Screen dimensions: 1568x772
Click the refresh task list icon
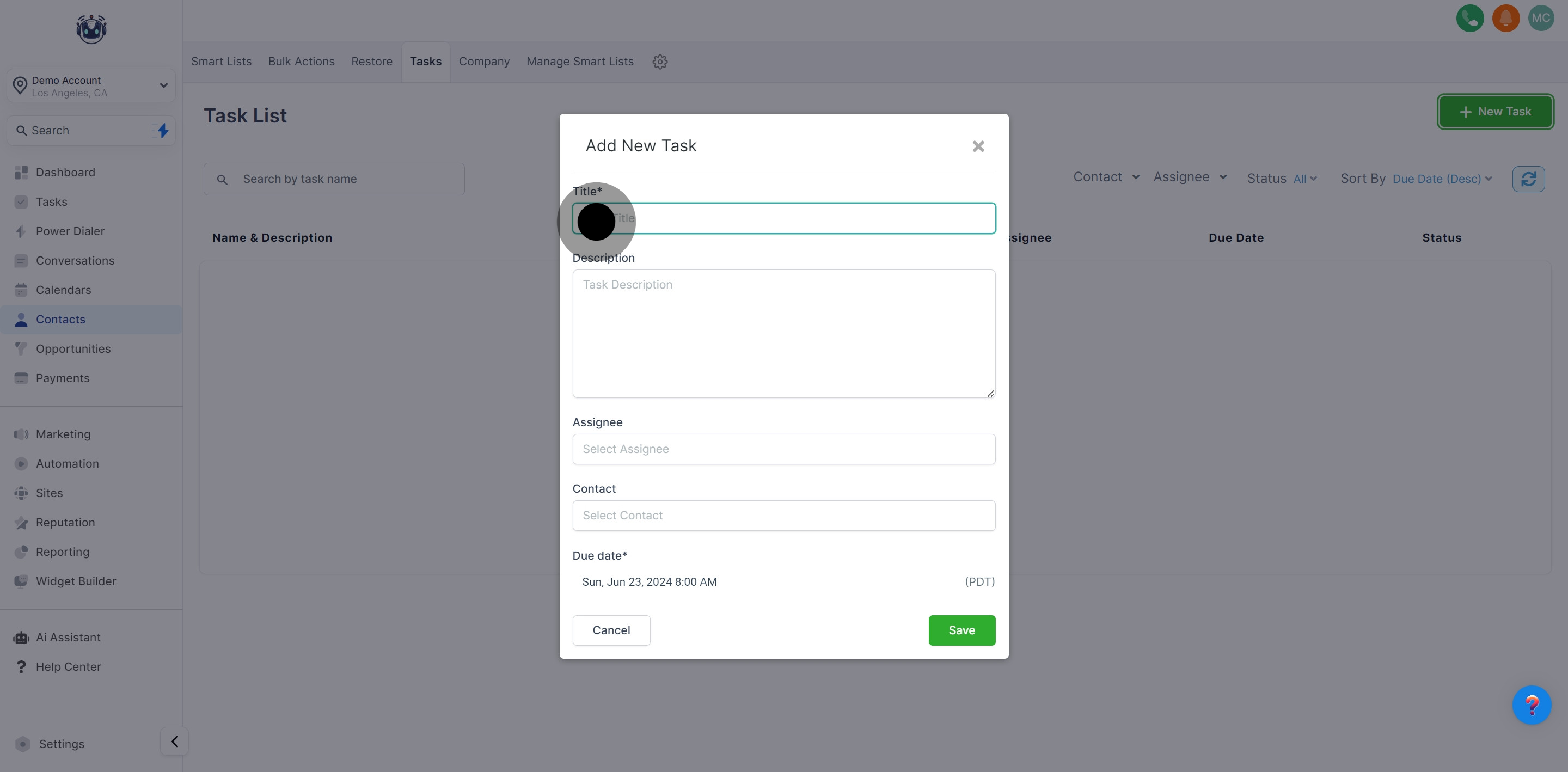pos(1528,179)
